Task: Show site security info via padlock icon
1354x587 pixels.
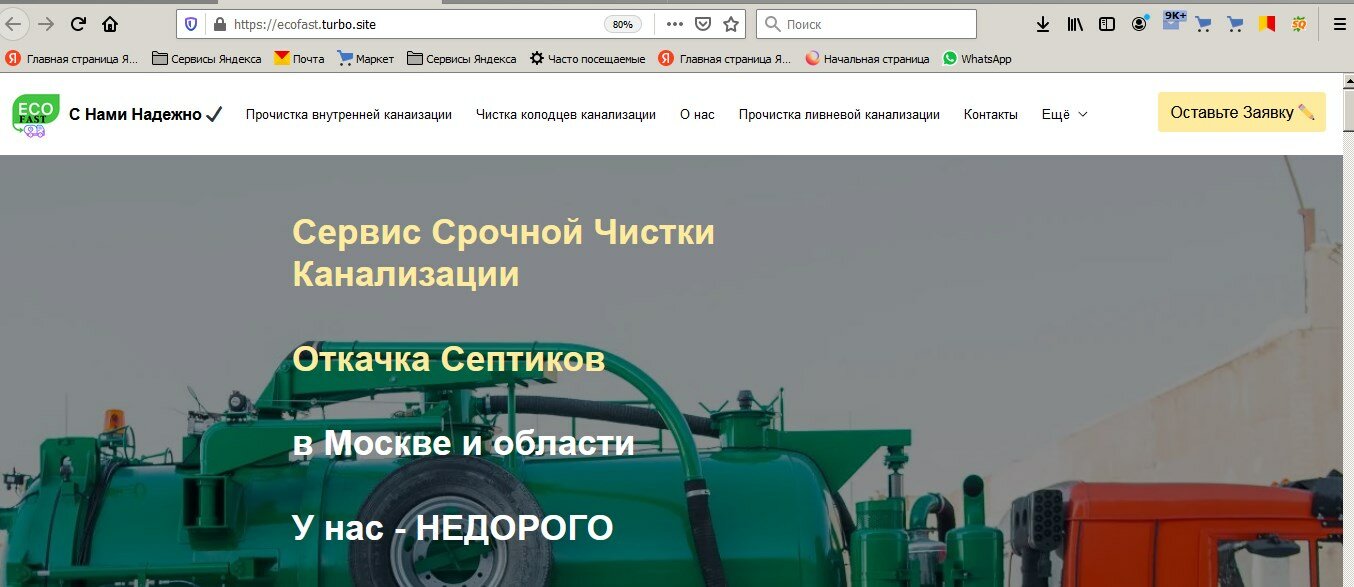Action: click(220, 24)
